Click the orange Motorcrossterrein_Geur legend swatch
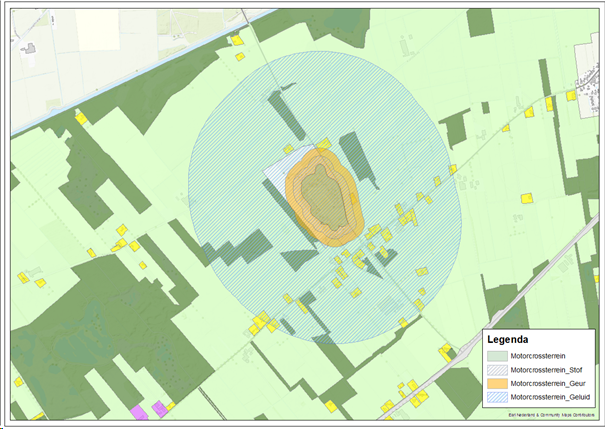This screenshot has width=605, height=429. [497, 383]
